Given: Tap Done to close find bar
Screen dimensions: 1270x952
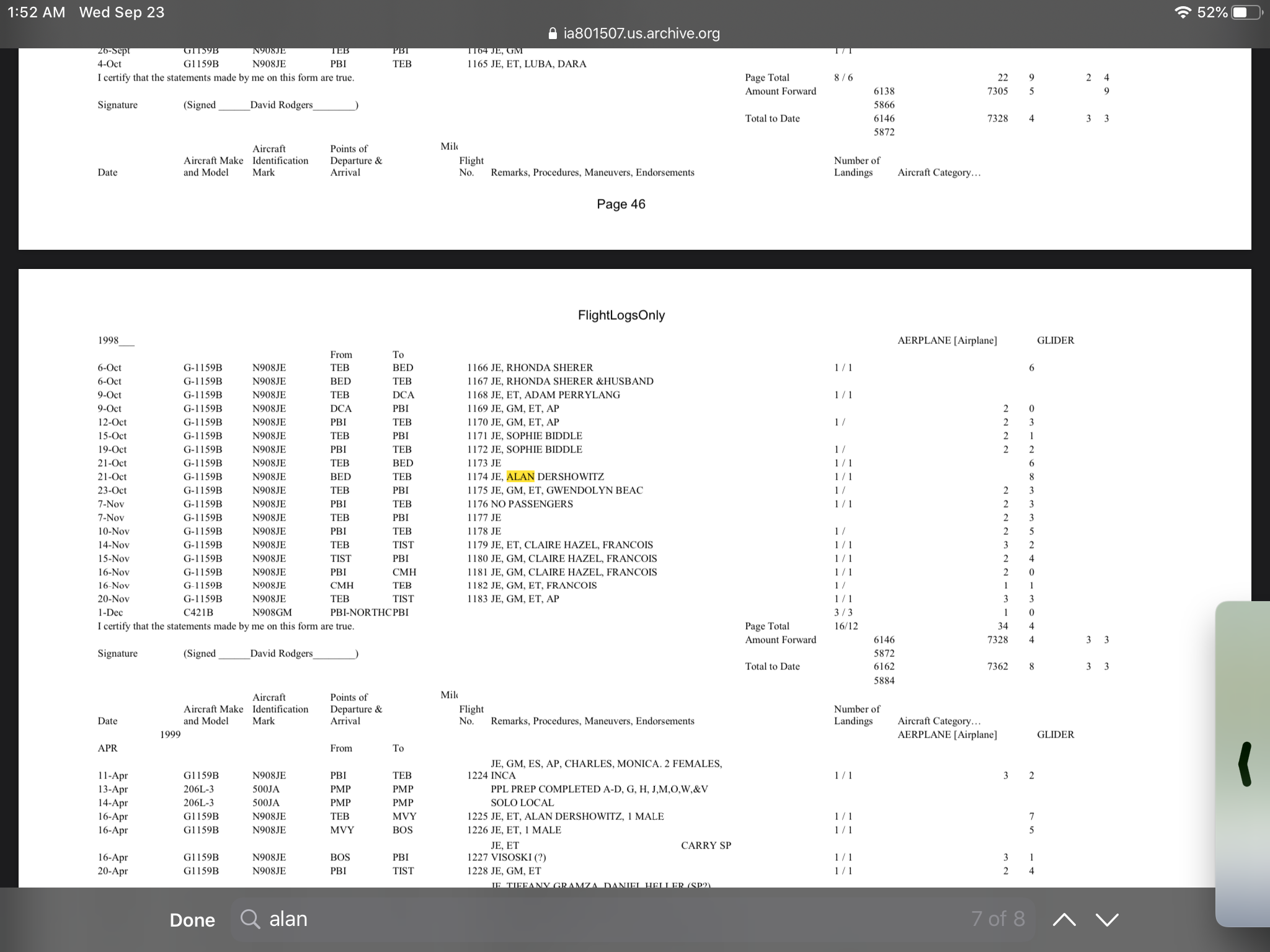Looking at the screenshot, I should [x=192, y=920].
